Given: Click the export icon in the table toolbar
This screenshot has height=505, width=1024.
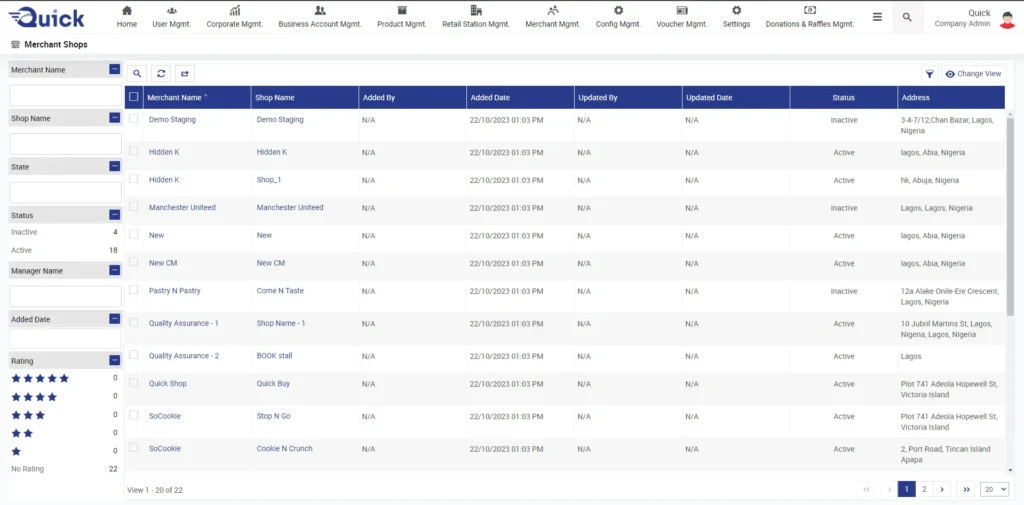Looking at the screenshot, I should [185, 73].
